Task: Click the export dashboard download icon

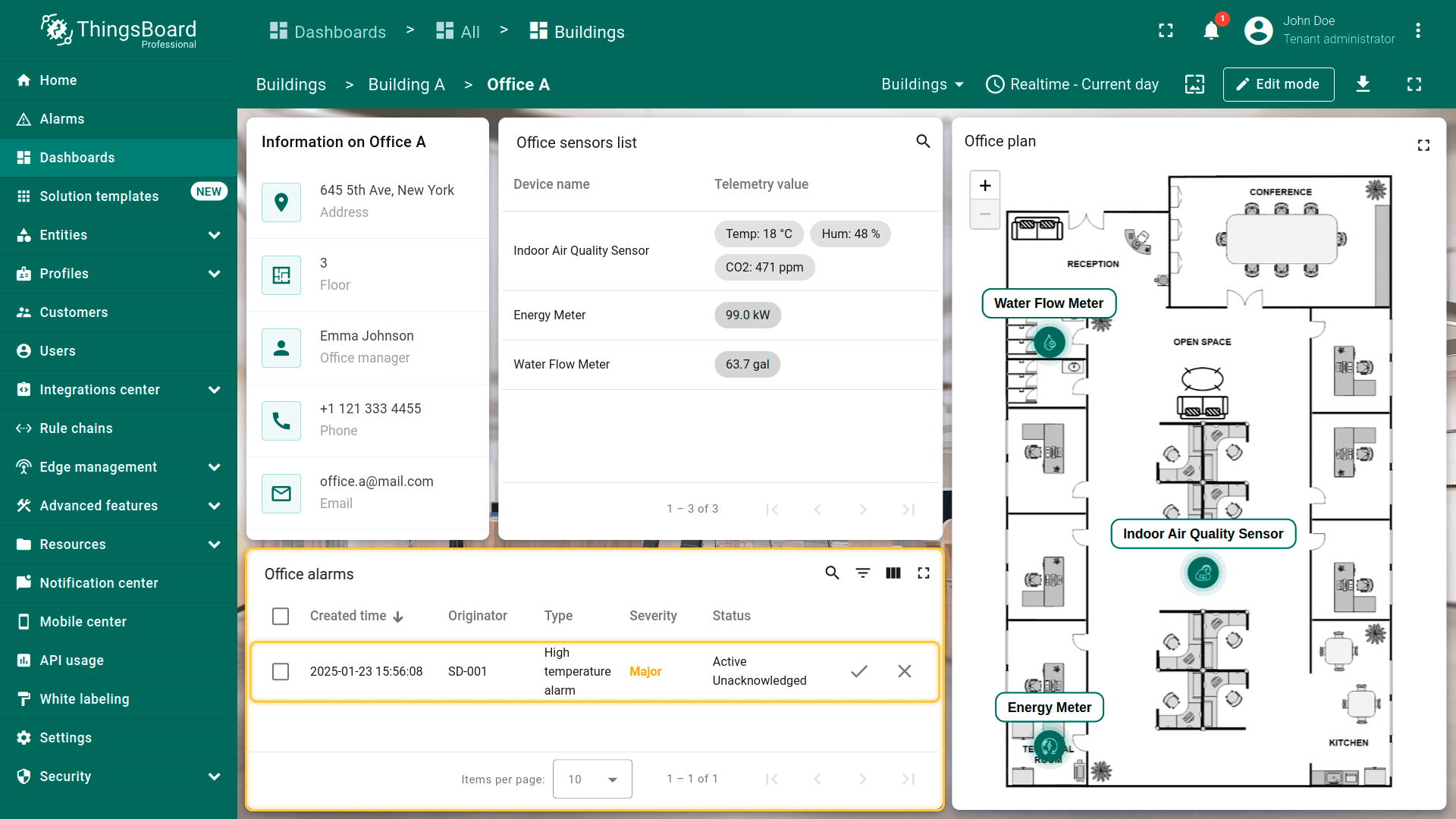Action: [x=1363, y=84]
